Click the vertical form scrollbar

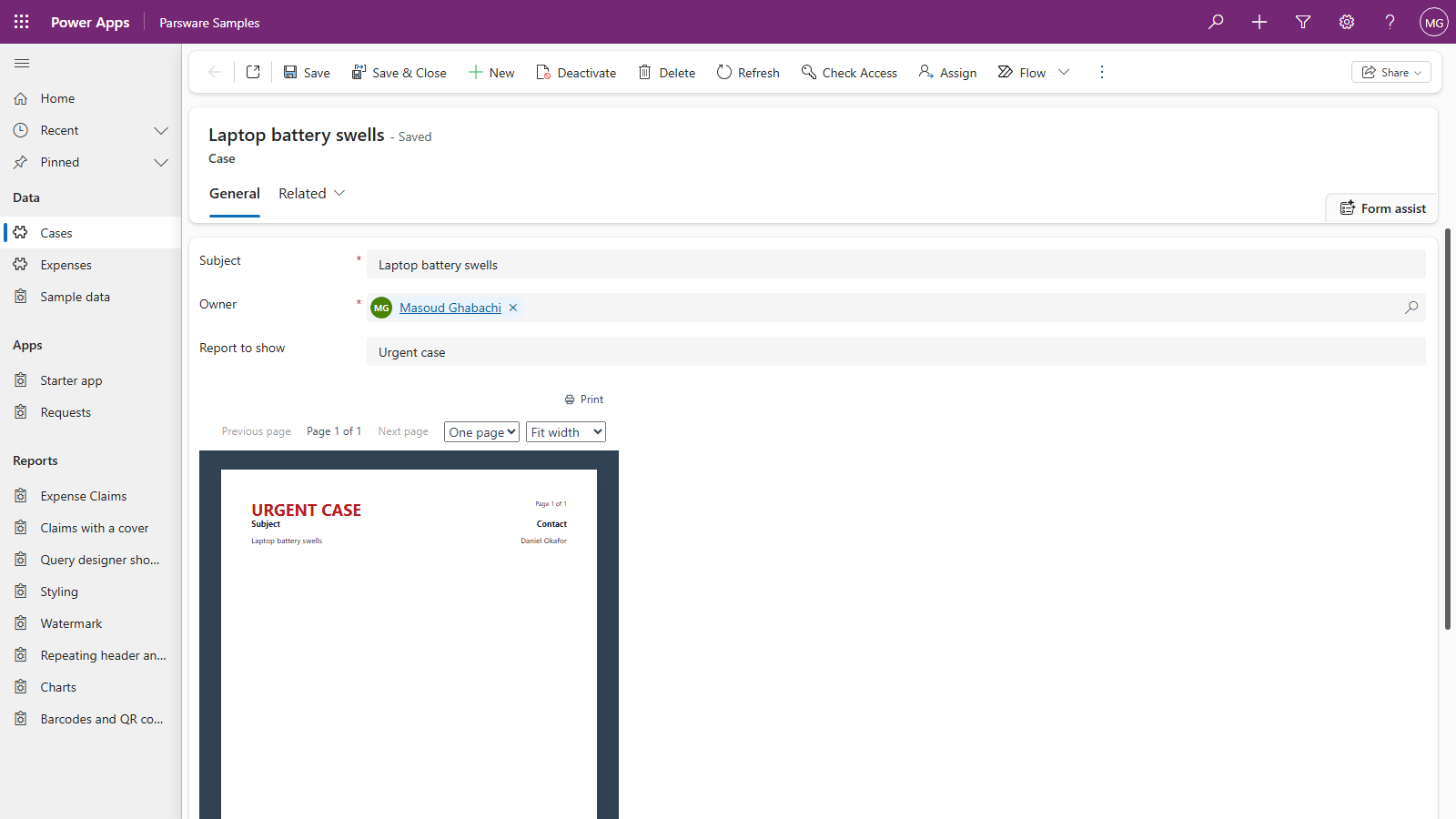[1447, 429]
